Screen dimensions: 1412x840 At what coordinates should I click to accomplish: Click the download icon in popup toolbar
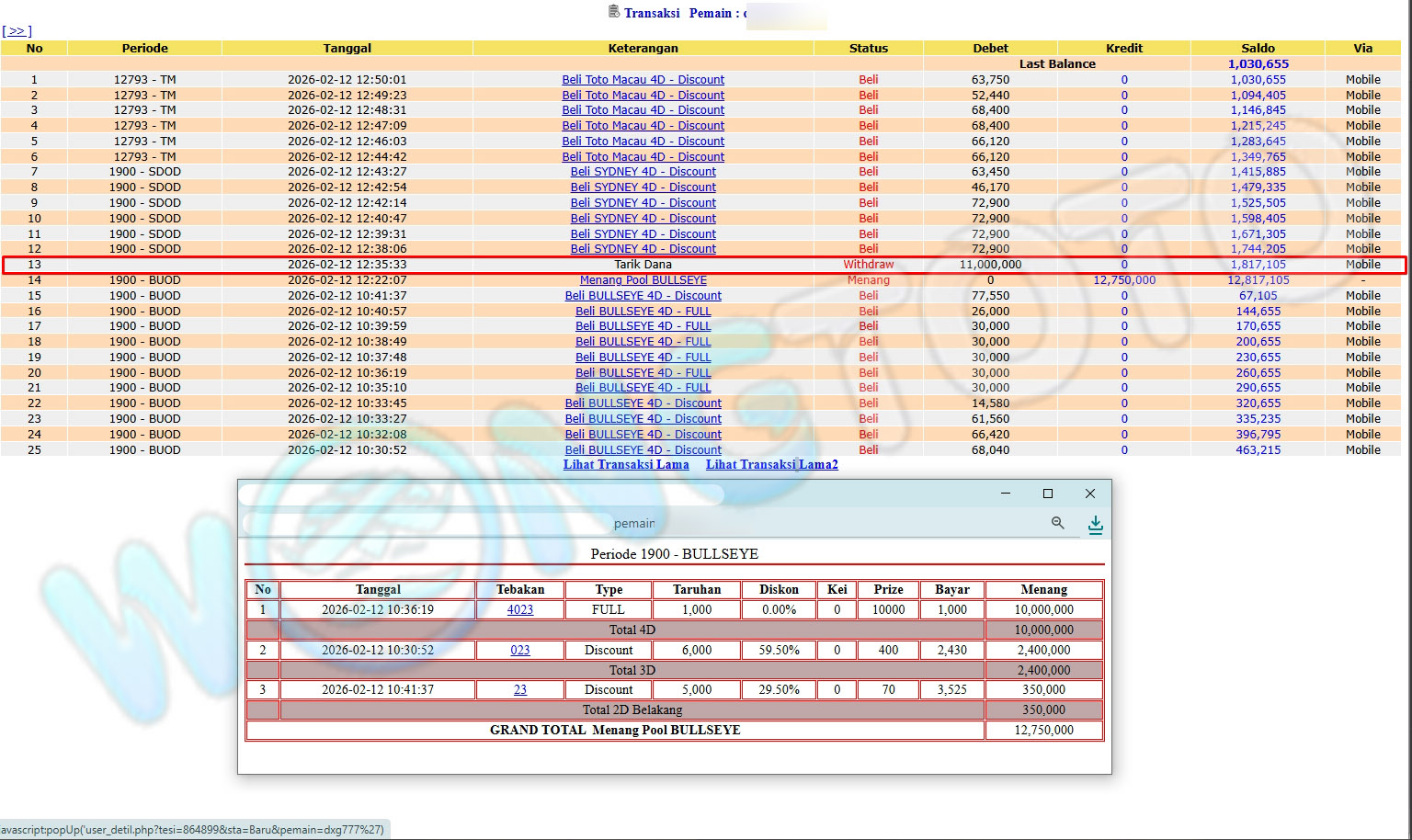1095,524
